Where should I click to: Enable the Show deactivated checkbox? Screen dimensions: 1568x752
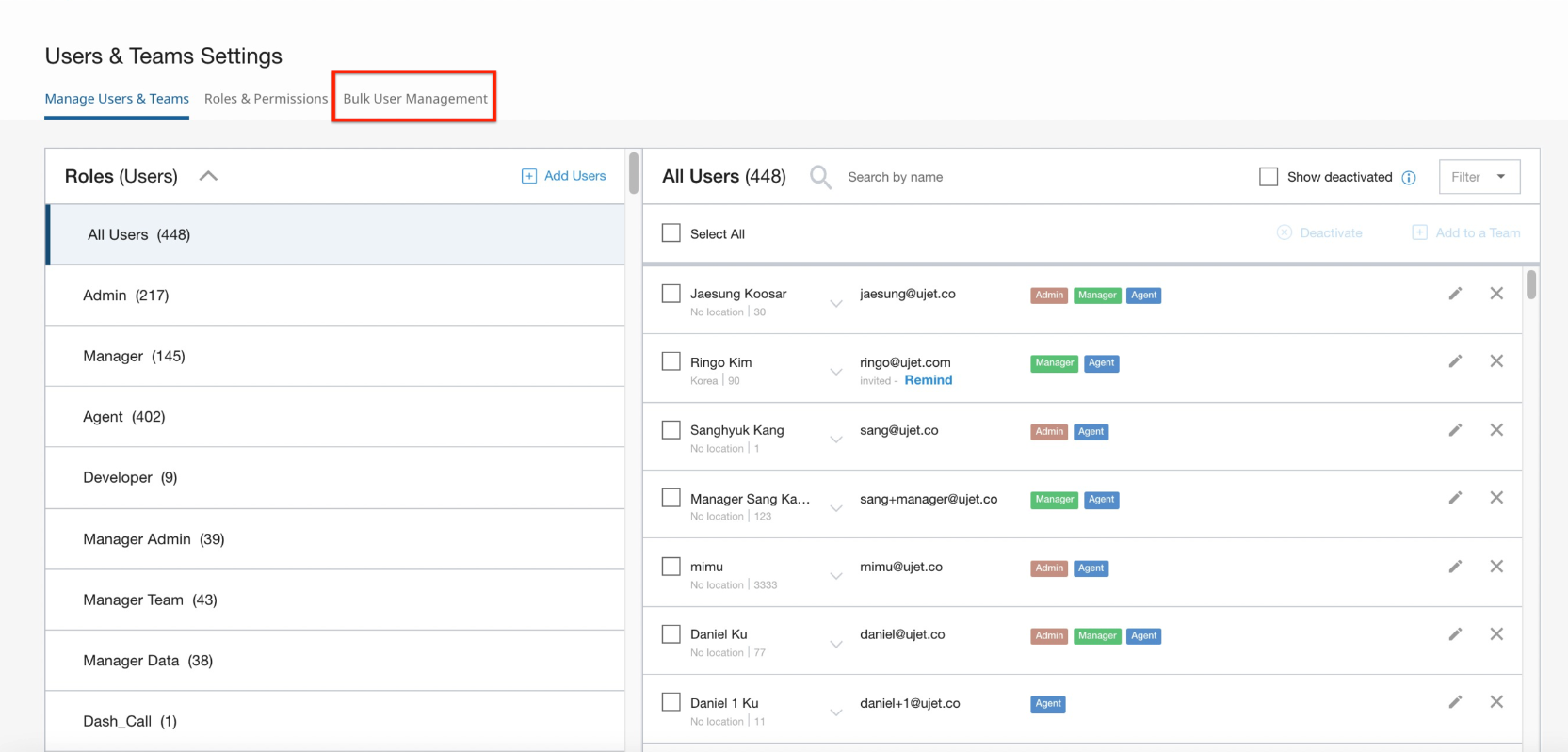pyautogui.click(x=1269, y=177)
